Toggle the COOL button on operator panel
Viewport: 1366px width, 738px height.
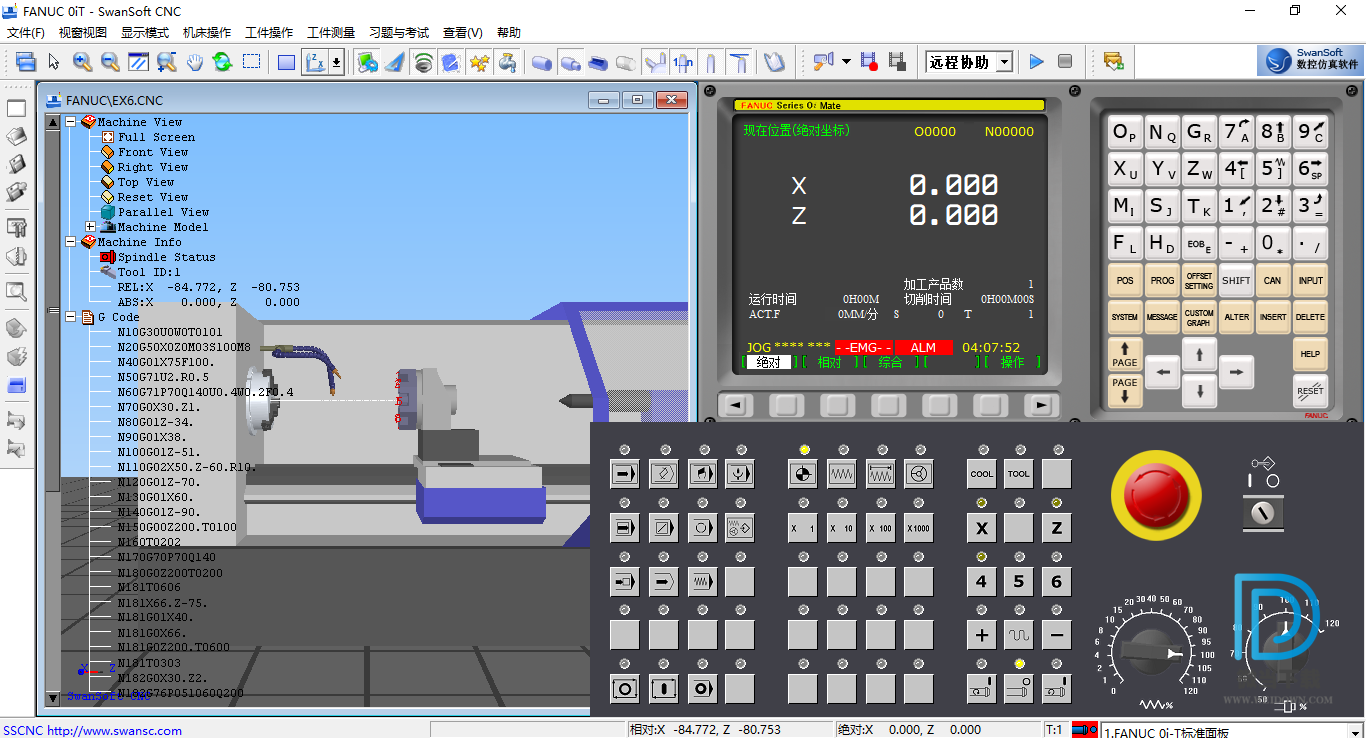[982, 474]
